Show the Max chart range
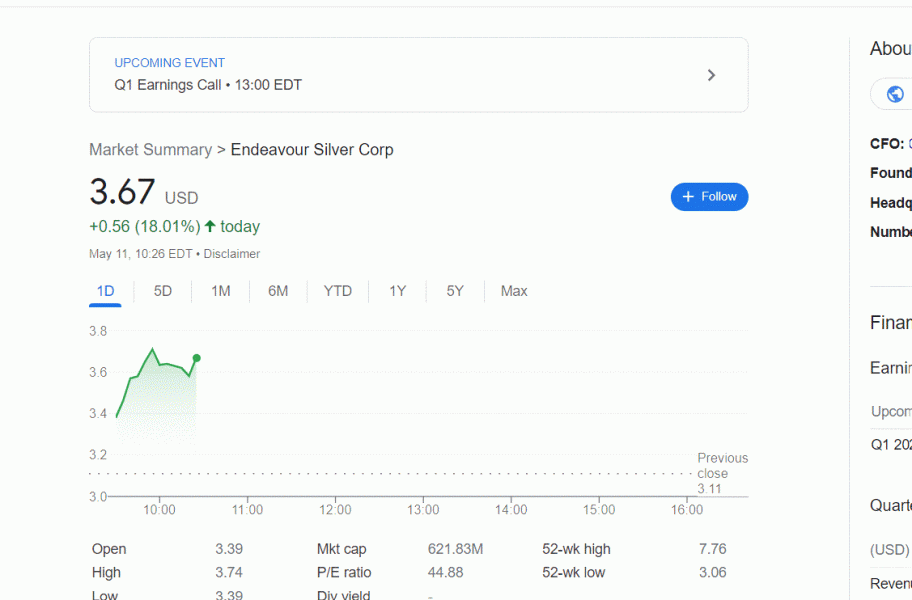The width and height of the screenshot is (912, 600). [514, 291]
